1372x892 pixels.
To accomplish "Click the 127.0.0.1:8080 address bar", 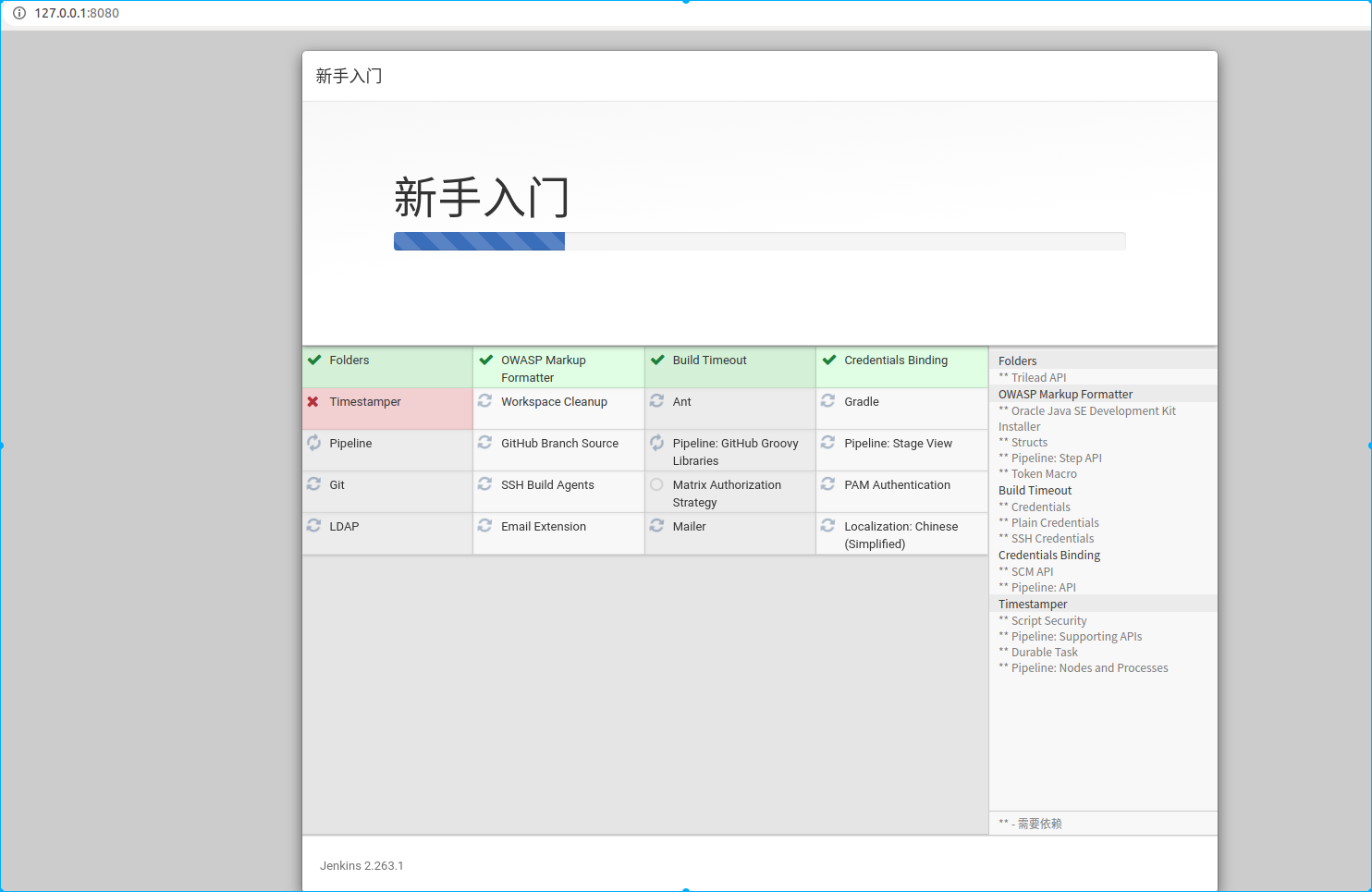I will (x=77, y=13).
